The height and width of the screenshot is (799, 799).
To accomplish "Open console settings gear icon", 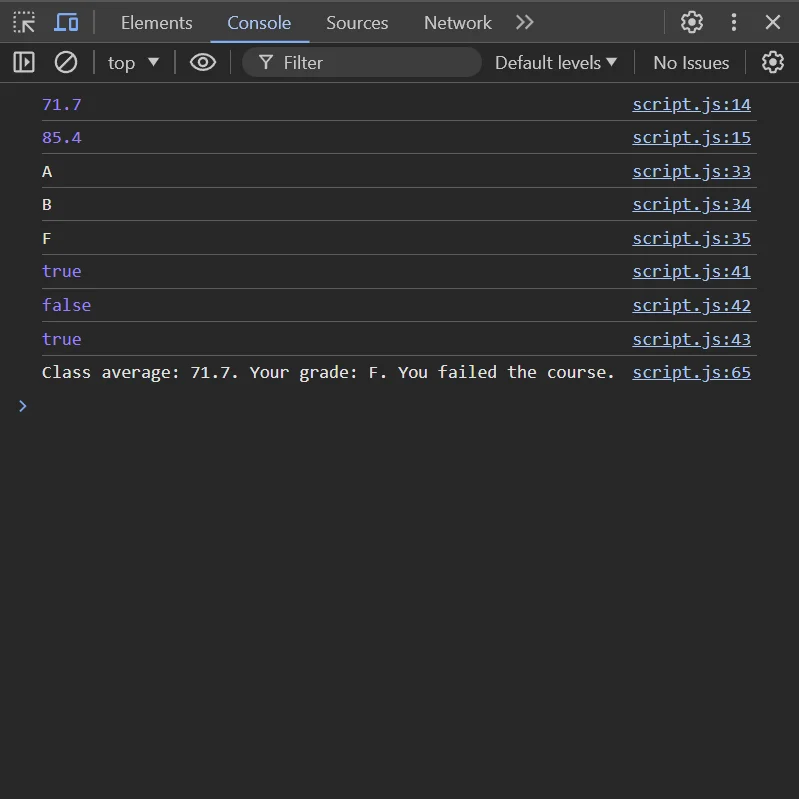I will tap(773, 63).
